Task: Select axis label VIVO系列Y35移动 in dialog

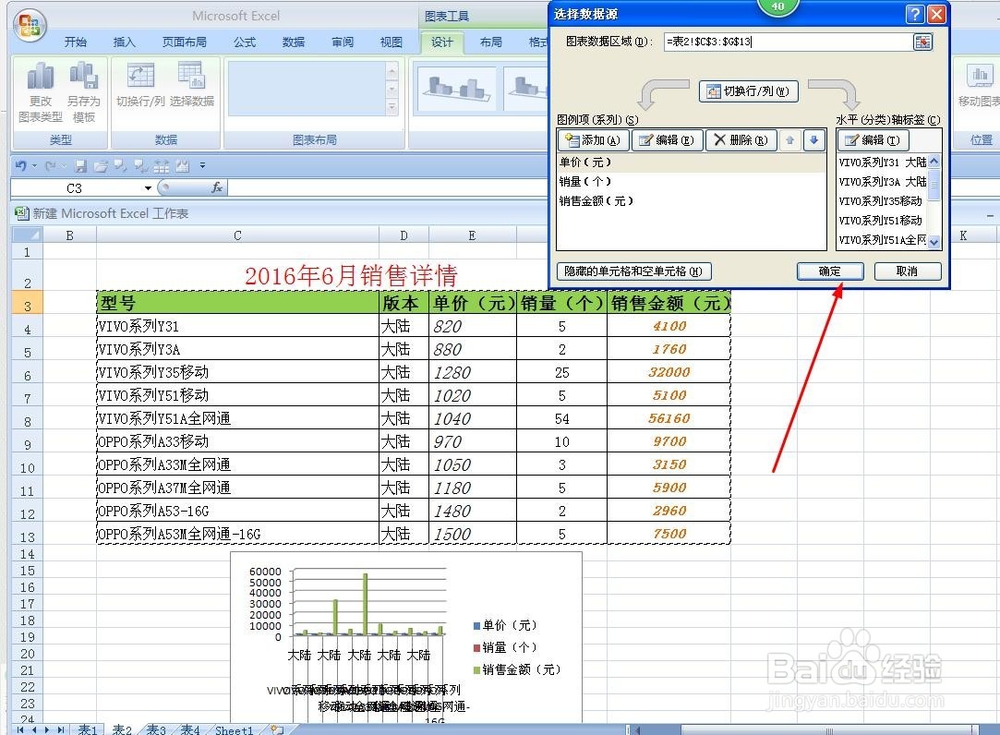Action: point(881,201)
